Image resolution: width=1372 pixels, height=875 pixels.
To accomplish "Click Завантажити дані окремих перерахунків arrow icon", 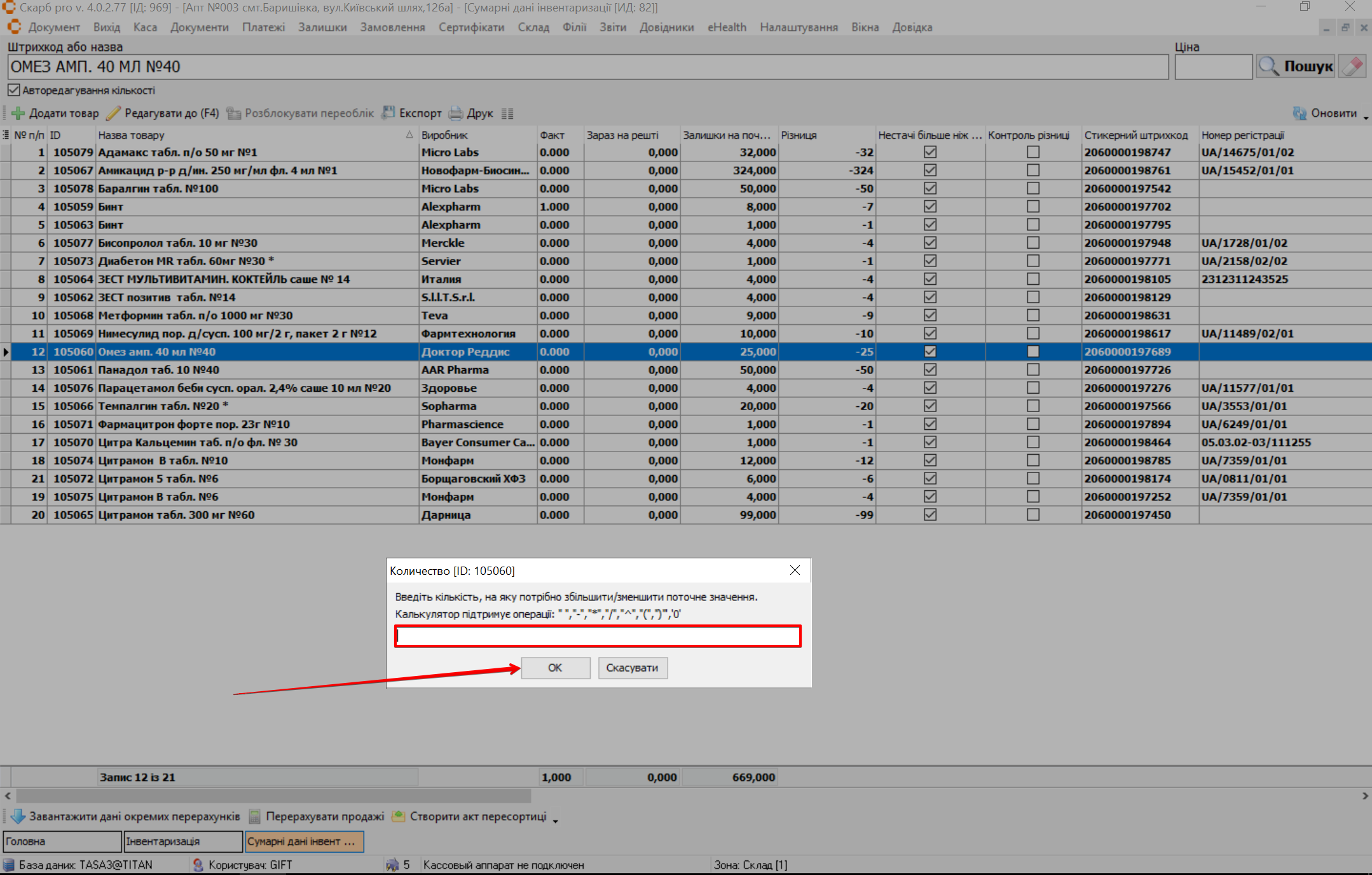I will [18, 816].
